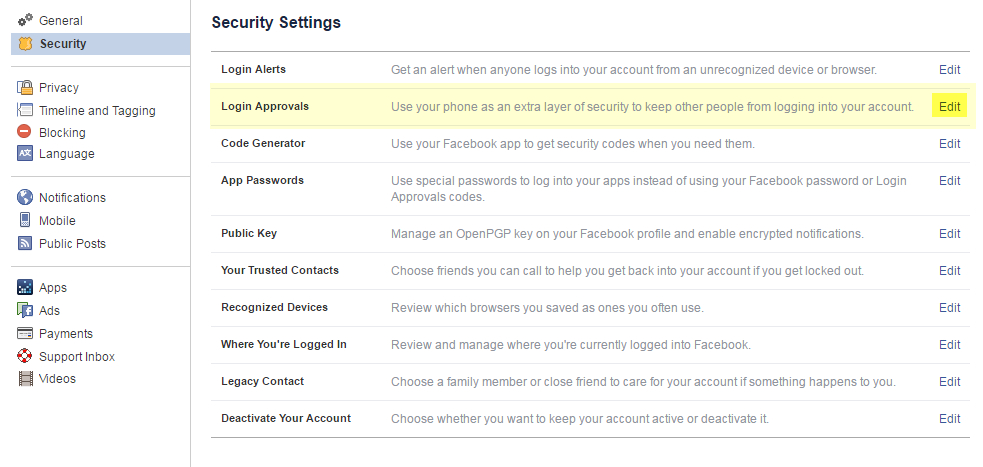The image size is (983, 467).
Task: Click the Security badge icon
Action: (25, 44)
